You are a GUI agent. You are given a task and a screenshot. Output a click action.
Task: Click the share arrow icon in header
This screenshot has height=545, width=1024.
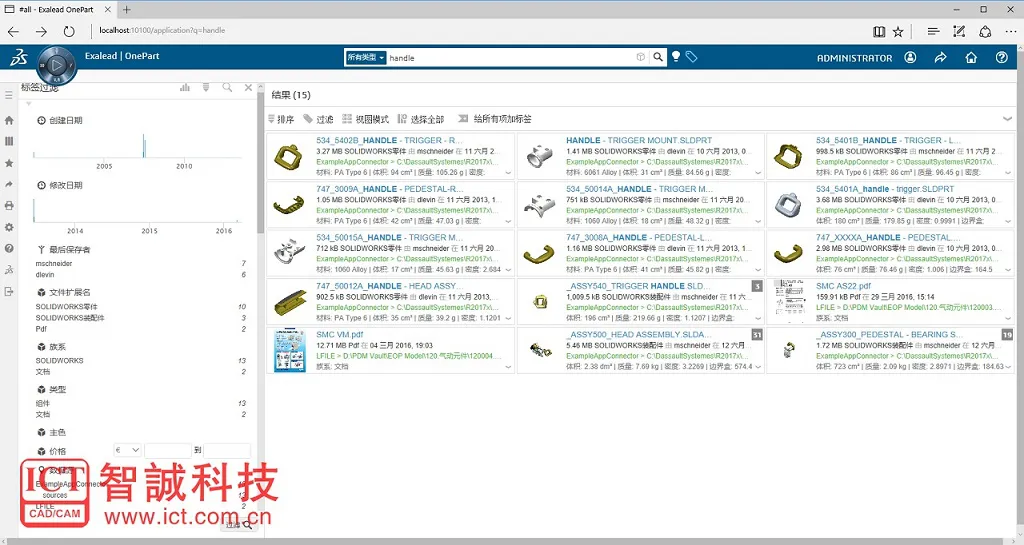(x=940, y=58)
